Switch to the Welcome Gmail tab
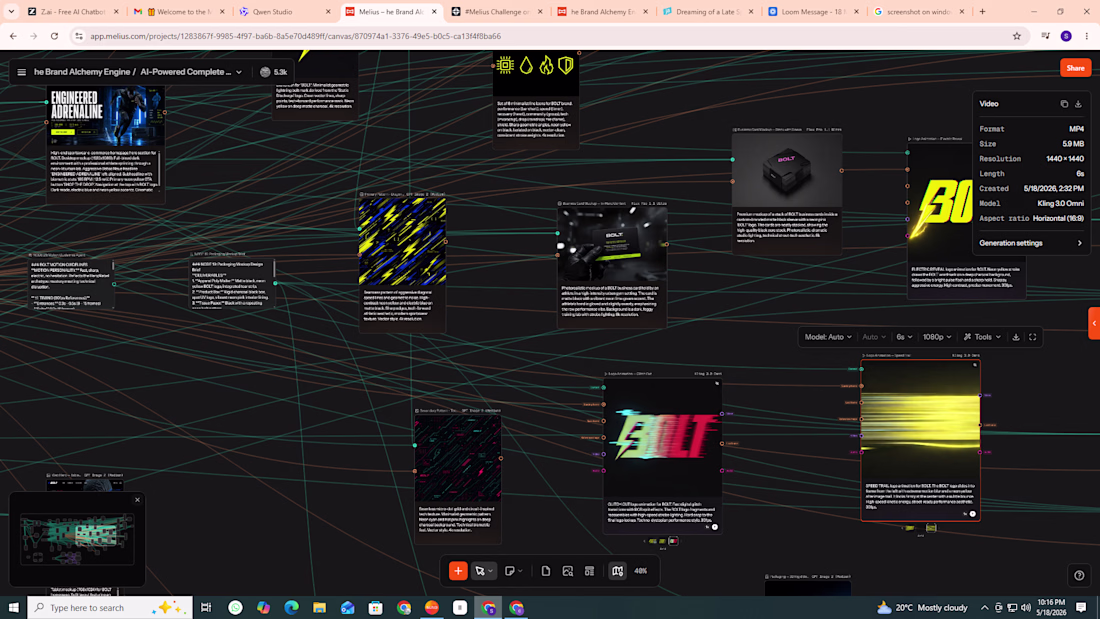 coord(180,12)
